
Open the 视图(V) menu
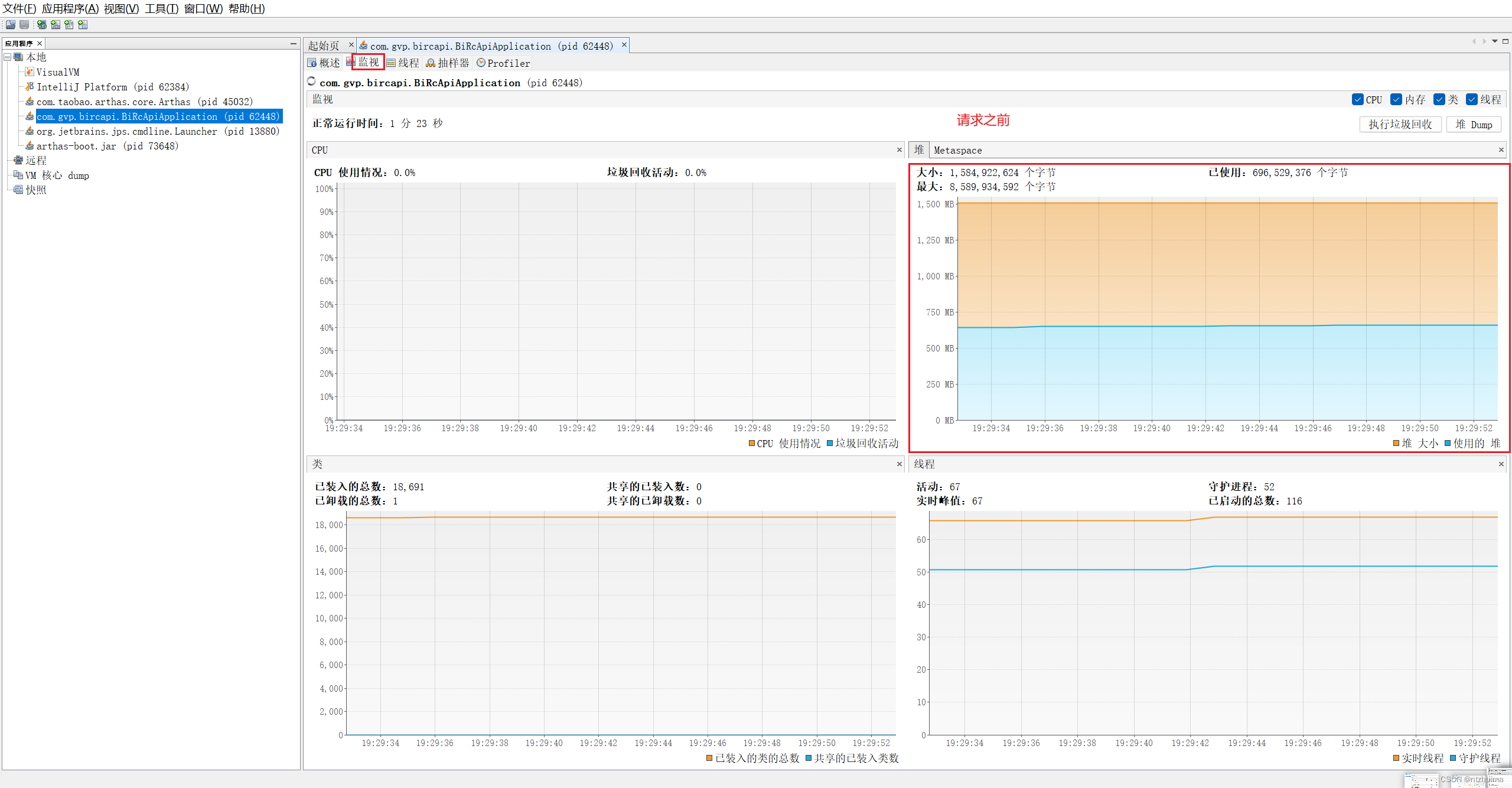[x=121, y=9]
